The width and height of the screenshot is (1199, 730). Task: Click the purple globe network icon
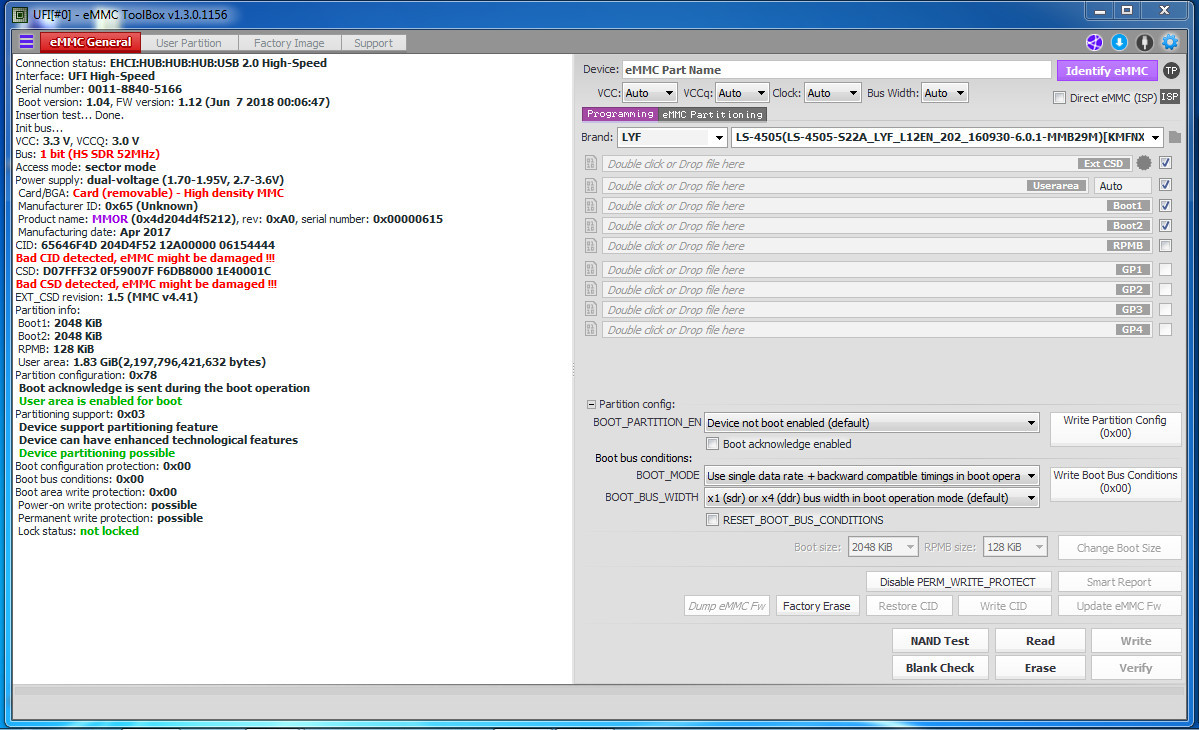pyautogui.click(x=1094, y=43)
